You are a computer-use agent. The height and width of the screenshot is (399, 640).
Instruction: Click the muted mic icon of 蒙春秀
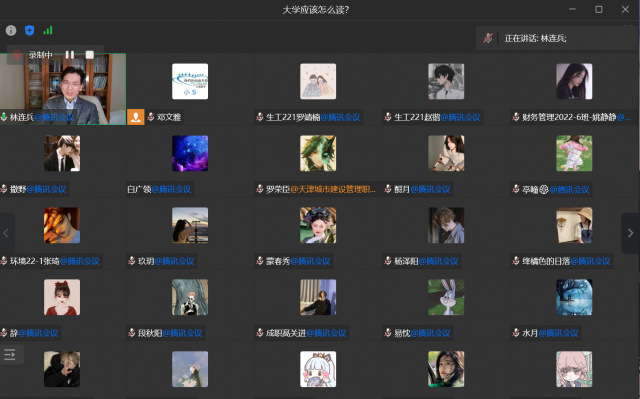pos(260,261)
